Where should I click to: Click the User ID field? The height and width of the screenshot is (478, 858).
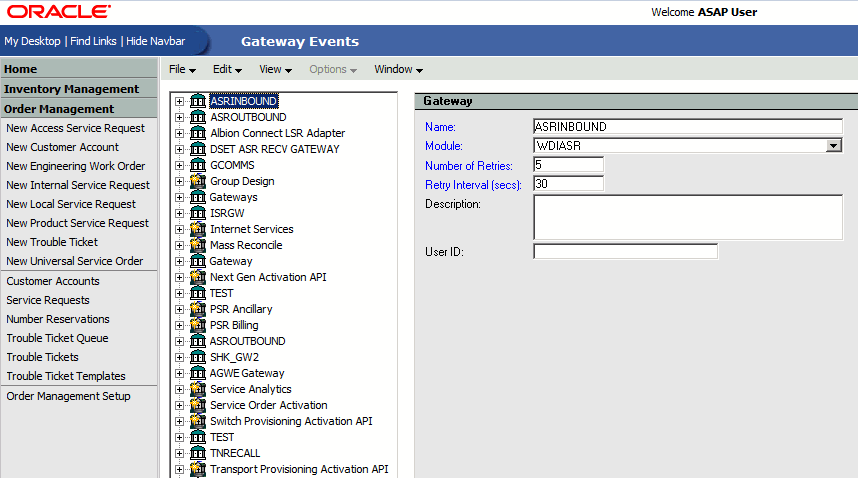click(625, 252)
